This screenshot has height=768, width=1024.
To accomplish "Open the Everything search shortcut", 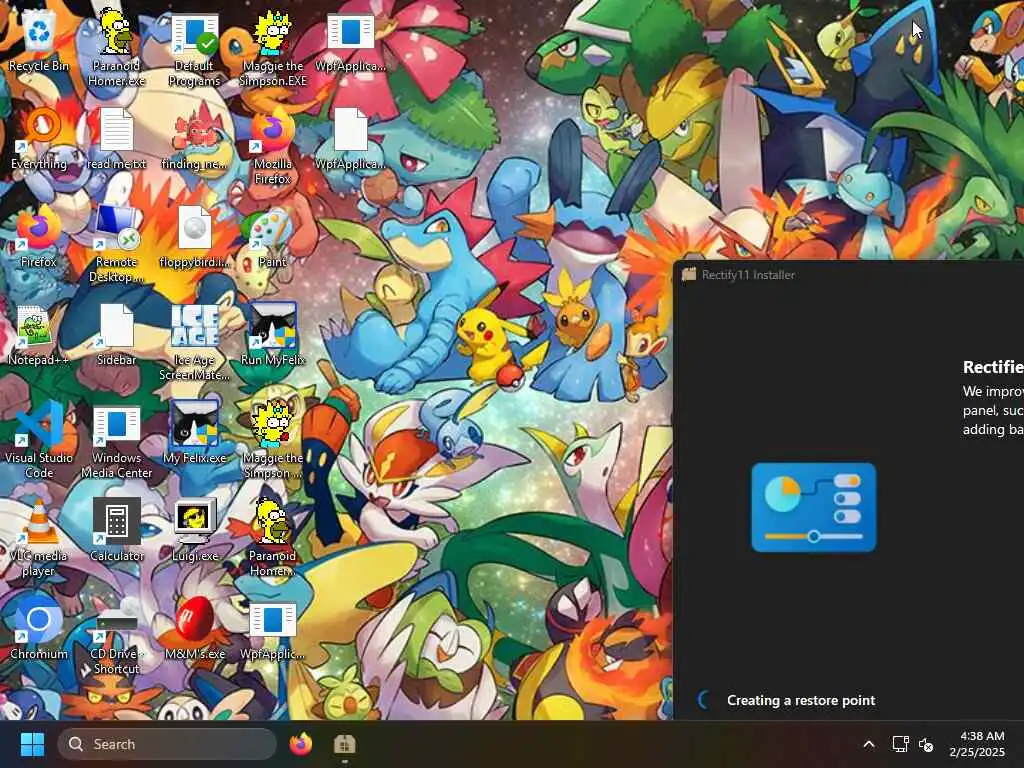I will (x=39, y=139).
